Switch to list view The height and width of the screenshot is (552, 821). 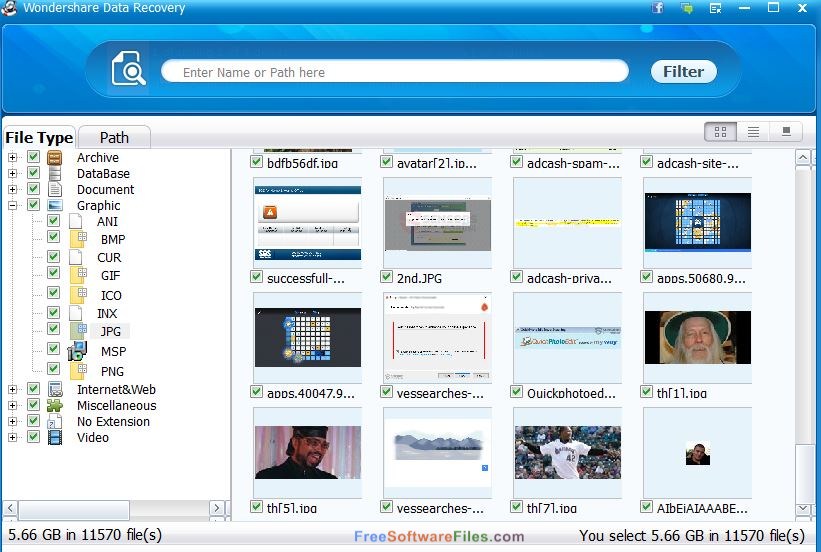[x=753, y=131]
